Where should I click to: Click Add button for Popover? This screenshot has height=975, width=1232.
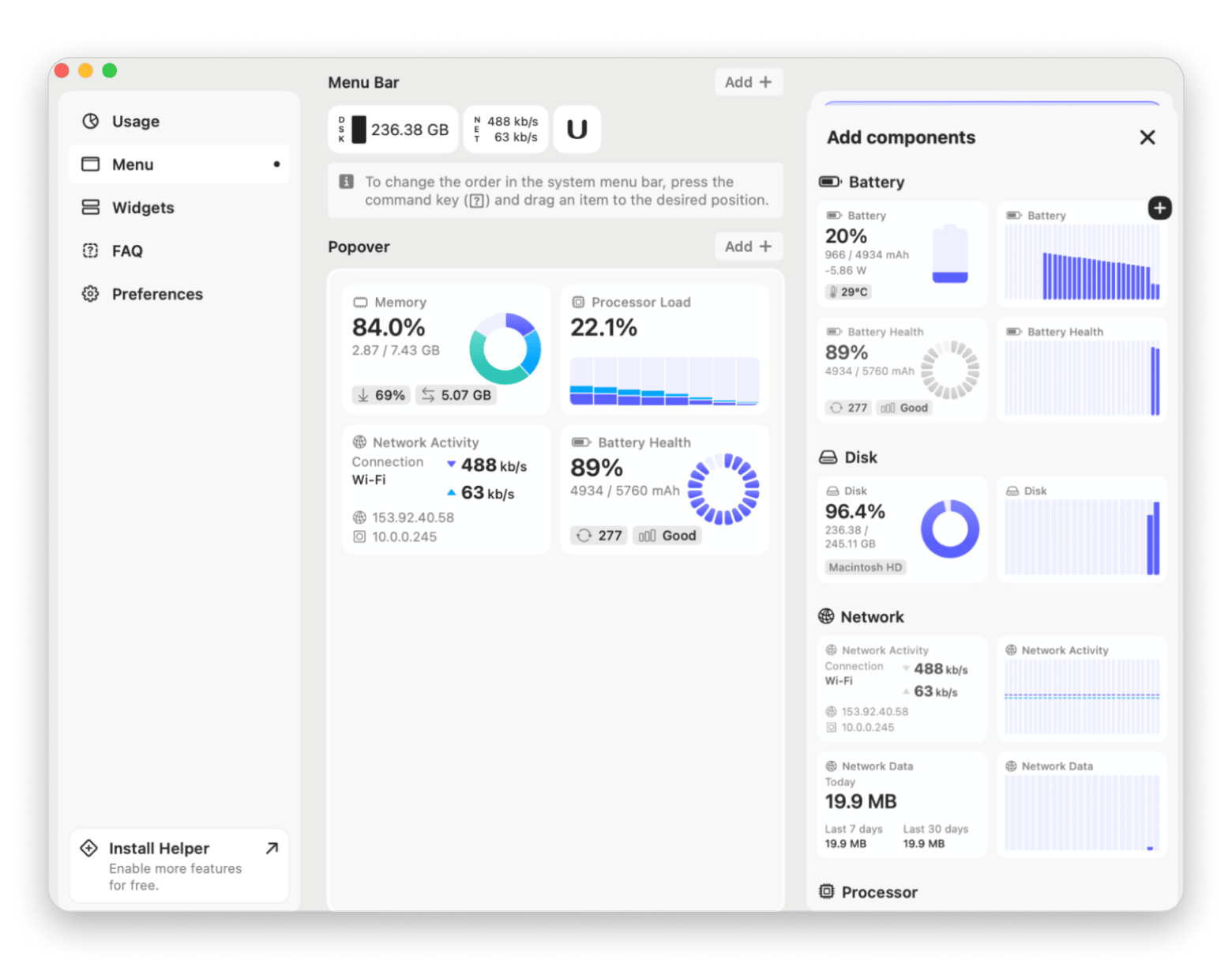point(748,247)
